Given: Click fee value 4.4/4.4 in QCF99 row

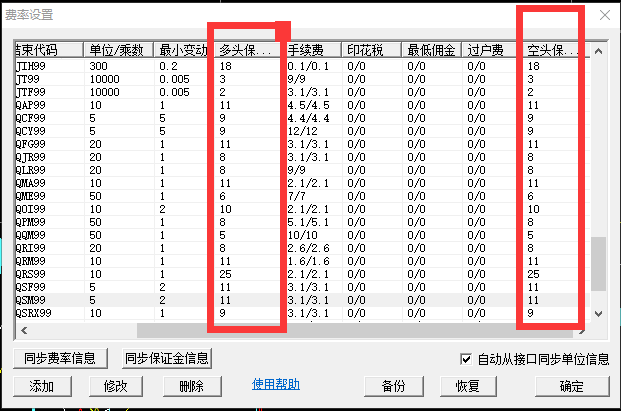Looking at the screenshot, I should pos(308,118).
